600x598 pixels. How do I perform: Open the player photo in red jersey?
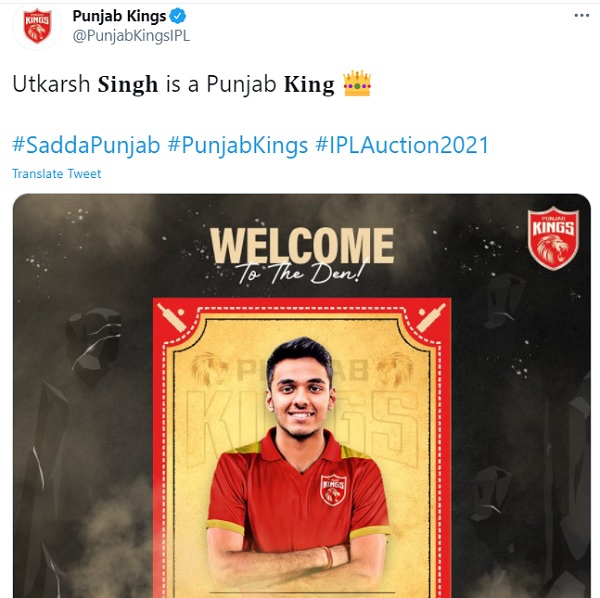(x=299, y=465)
